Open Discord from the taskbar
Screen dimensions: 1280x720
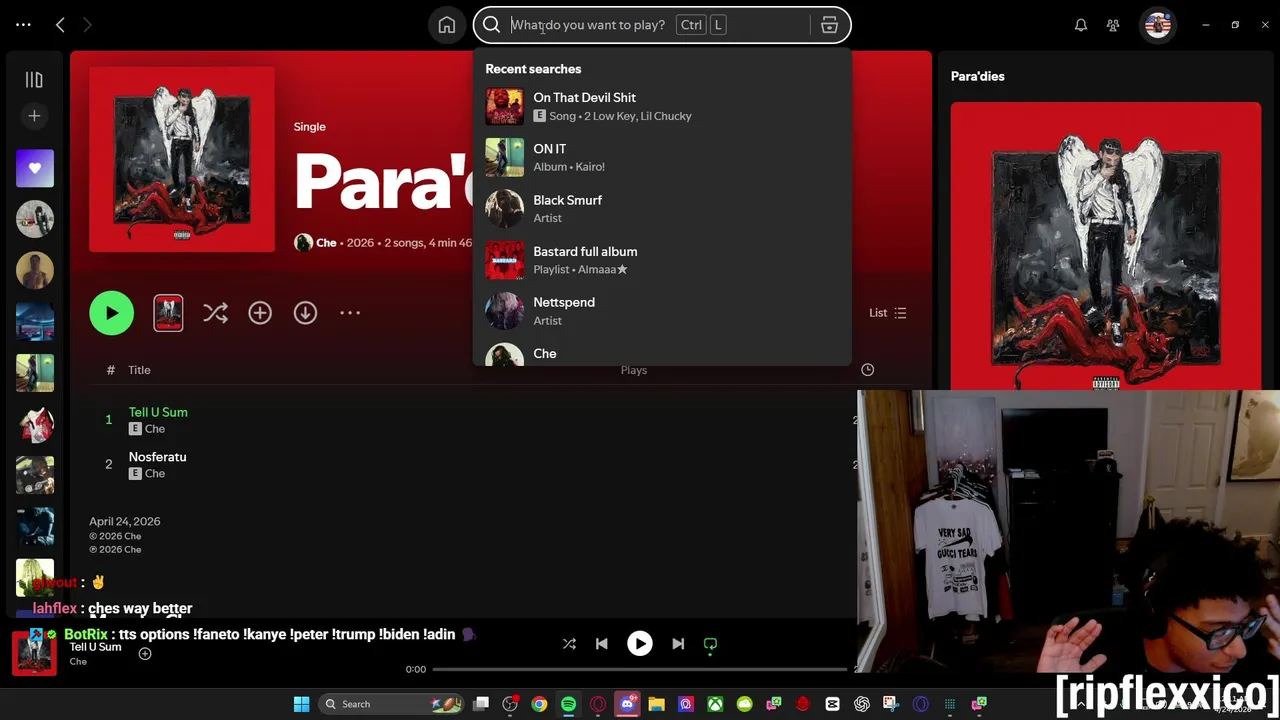pos(627,704)
